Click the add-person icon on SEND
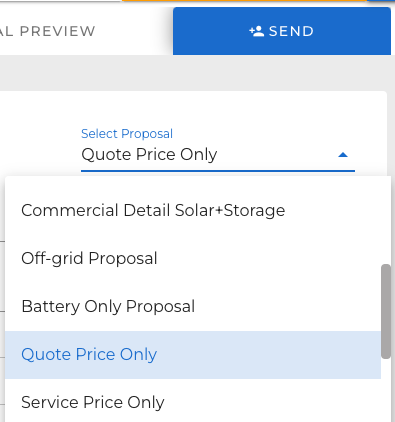 tap(257, 31)
